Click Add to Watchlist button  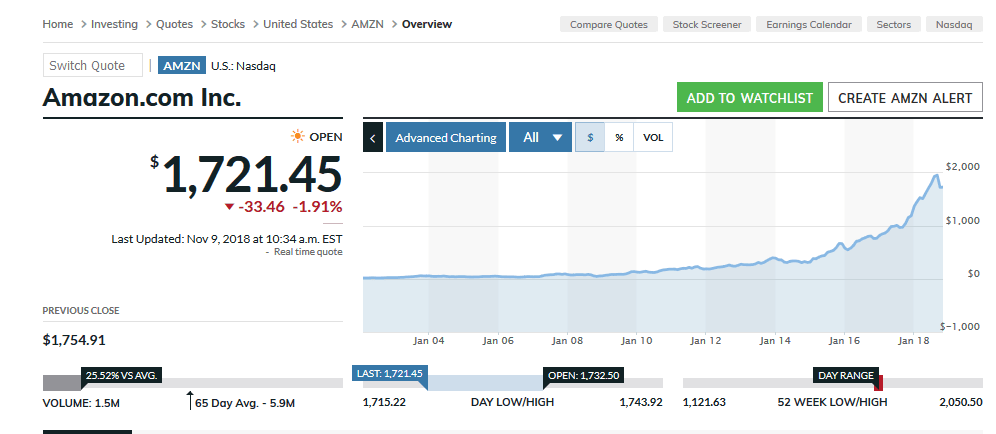(749, 98)
